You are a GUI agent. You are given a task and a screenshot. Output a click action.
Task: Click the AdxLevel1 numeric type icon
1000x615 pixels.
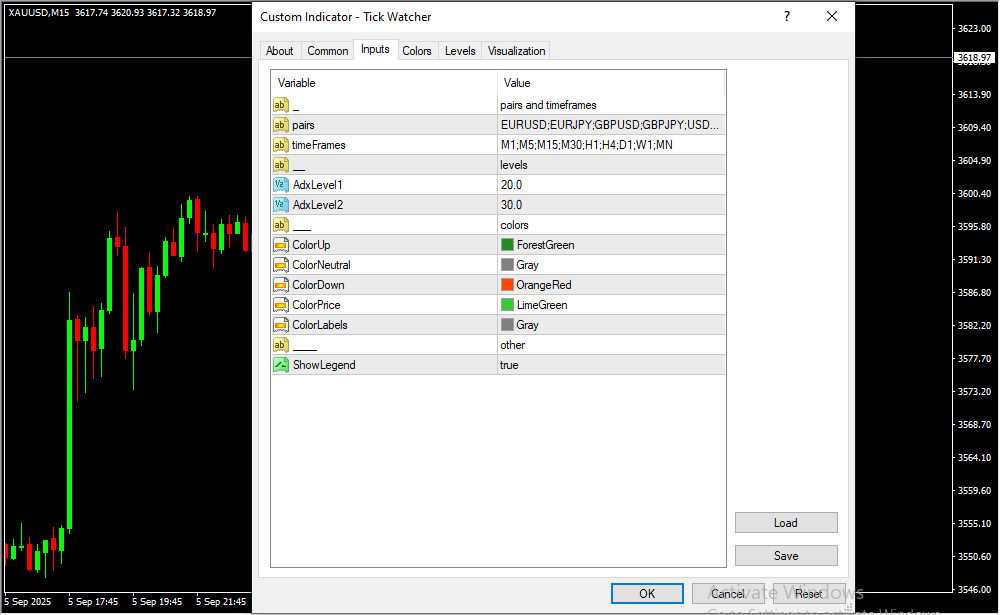point(280,185)
